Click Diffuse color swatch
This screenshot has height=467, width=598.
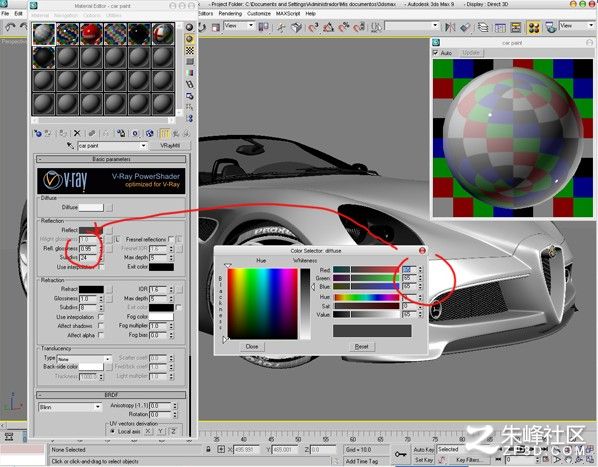[x=91, y=207]
